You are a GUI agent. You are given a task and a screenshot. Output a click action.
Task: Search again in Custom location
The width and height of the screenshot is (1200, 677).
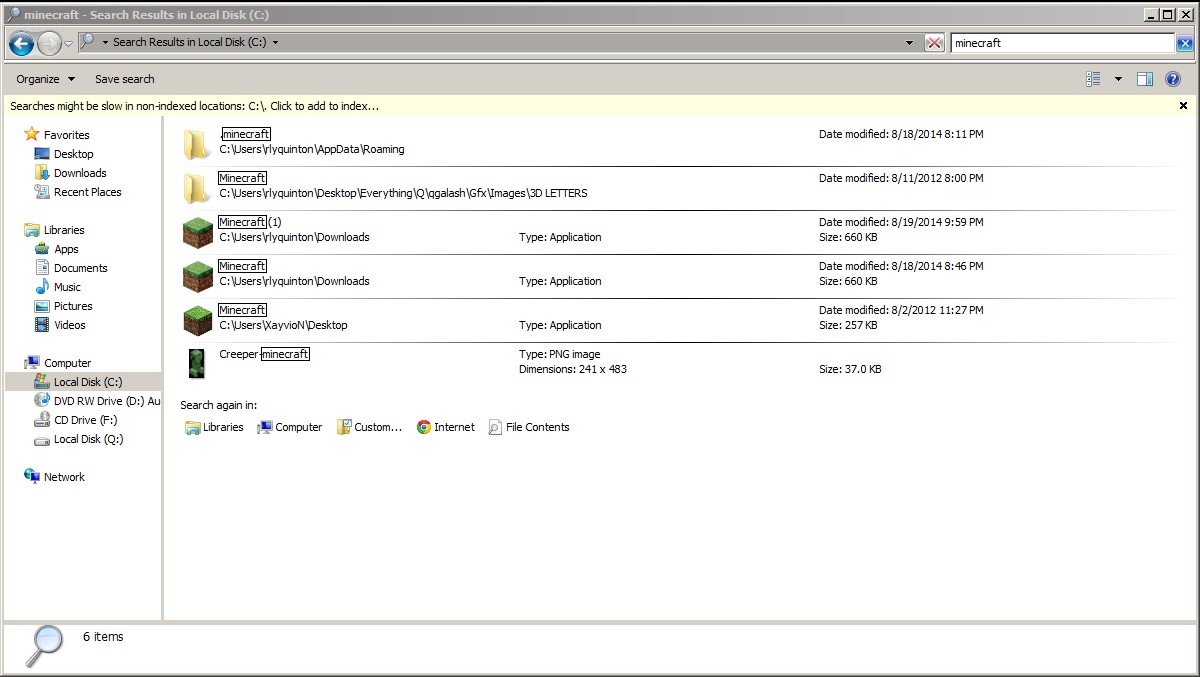point(369,427)
